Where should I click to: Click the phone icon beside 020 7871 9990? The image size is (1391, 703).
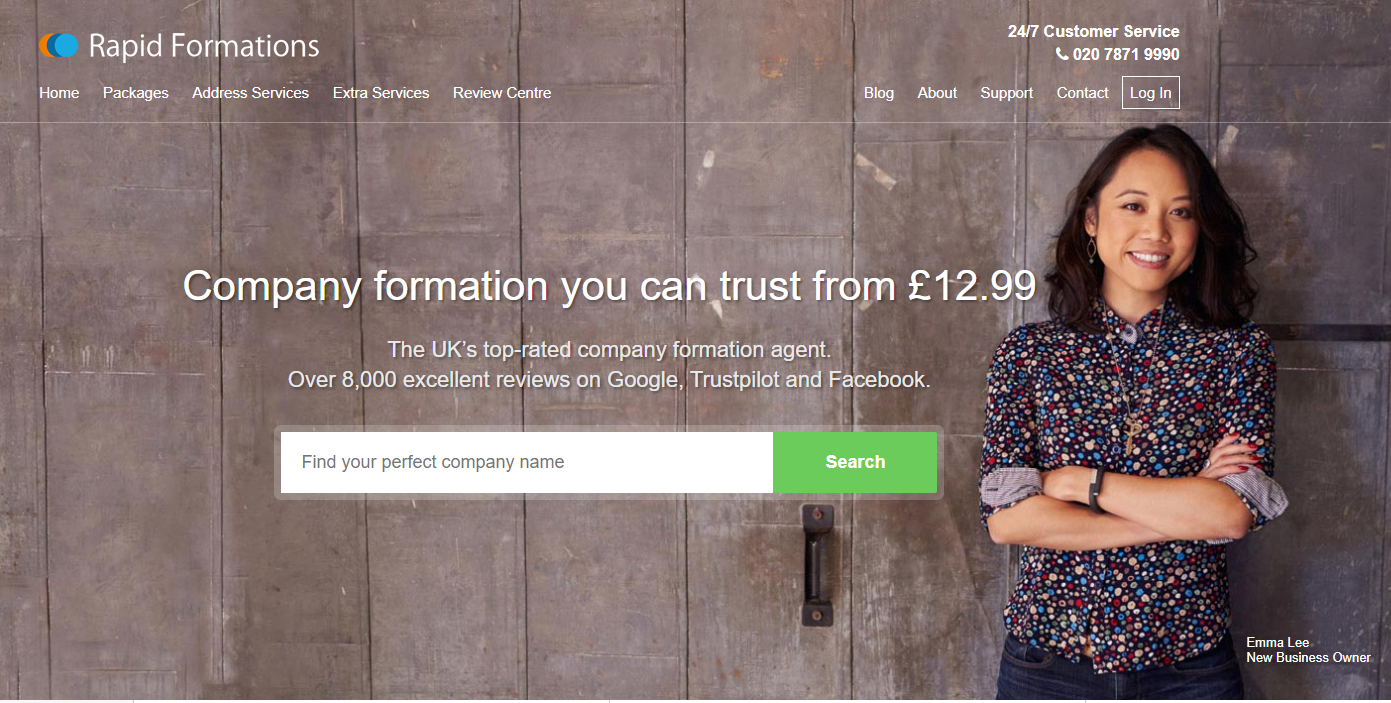[x=1062, y=55]
